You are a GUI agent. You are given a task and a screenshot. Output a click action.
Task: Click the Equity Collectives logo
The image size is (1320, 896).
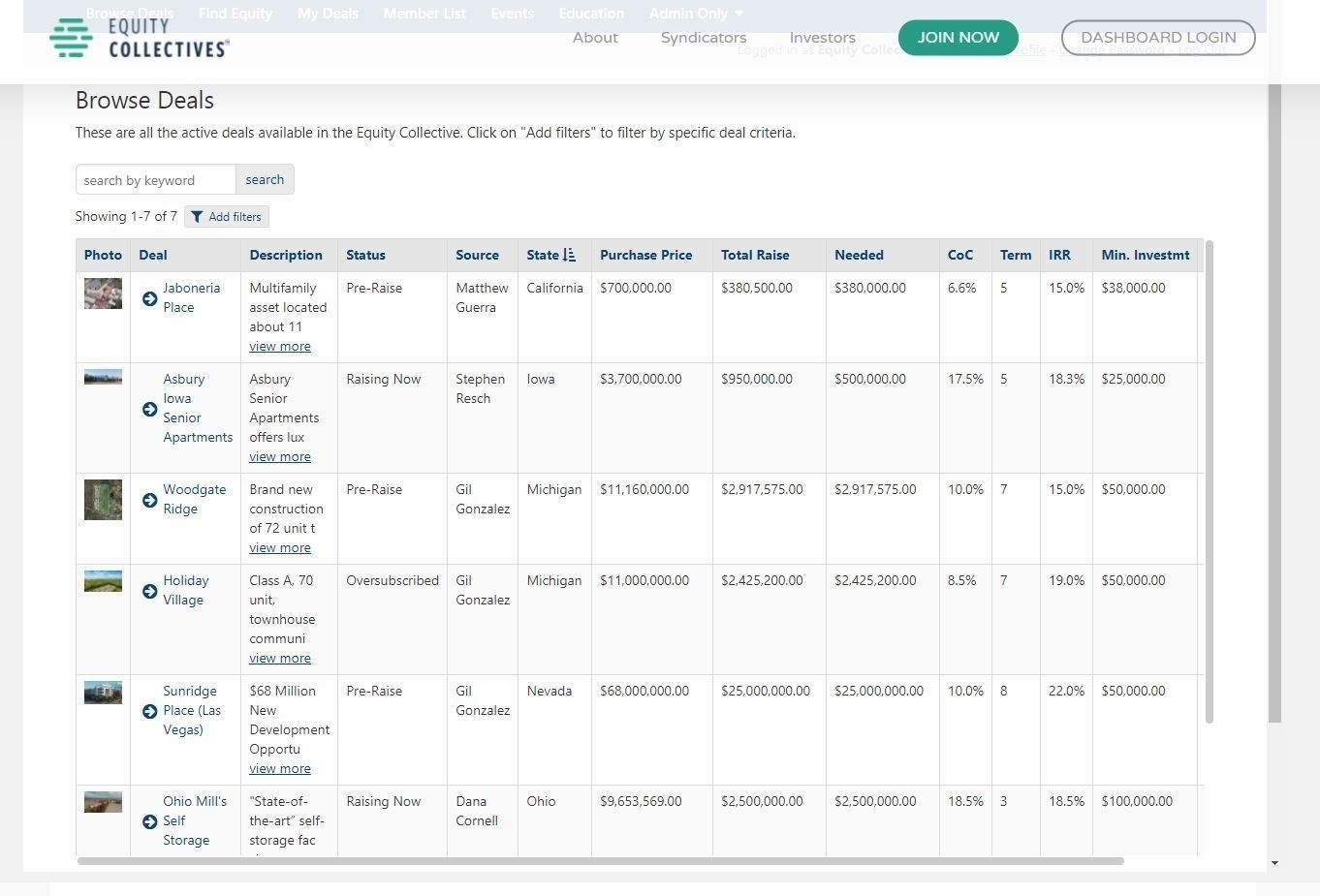[x=140, y=38]
